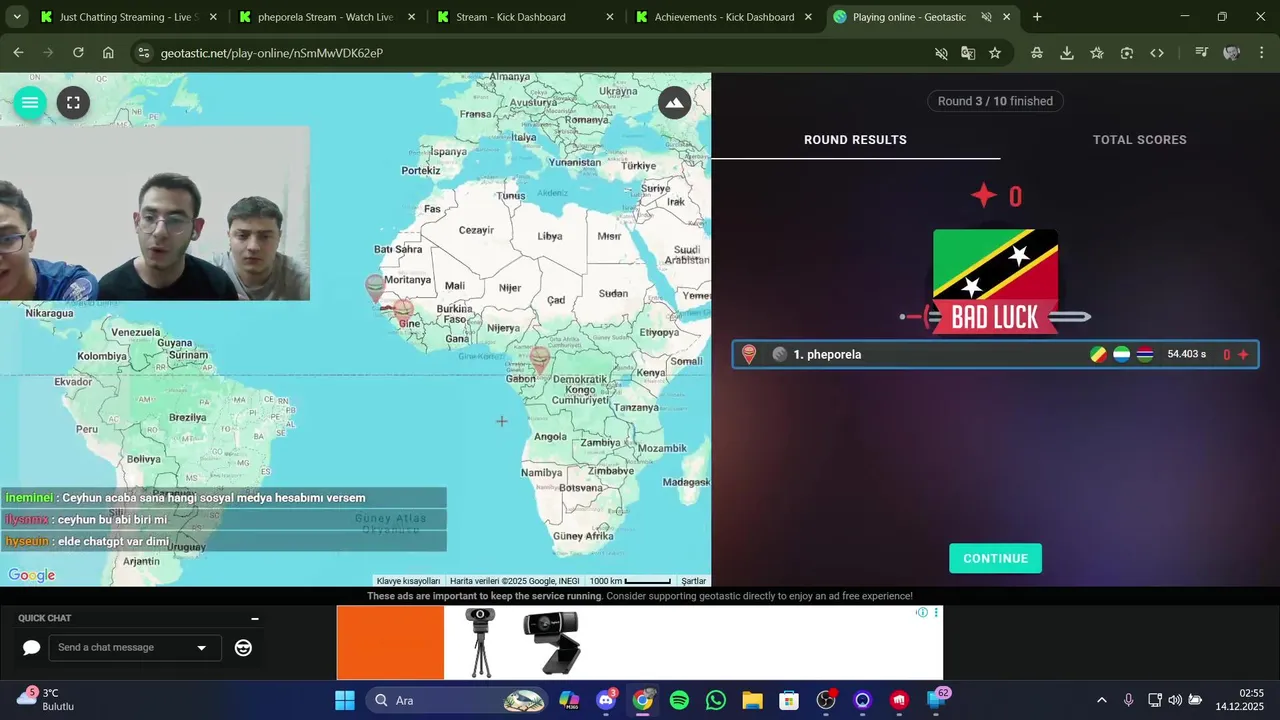Click the Republic of Congo flag guess

click(x=1098, y=354)
